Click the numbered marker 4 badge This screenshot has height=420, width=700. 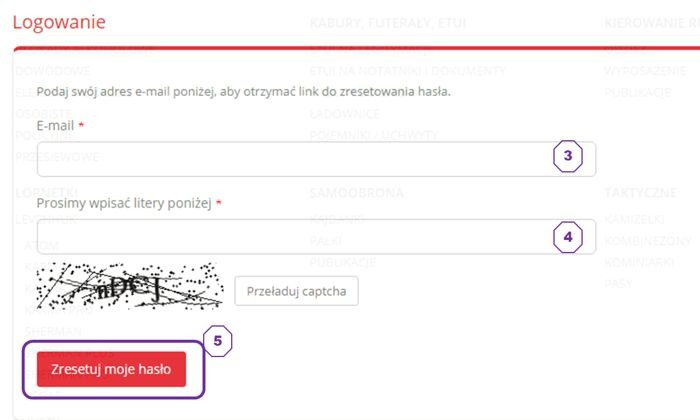coord(567,237)
